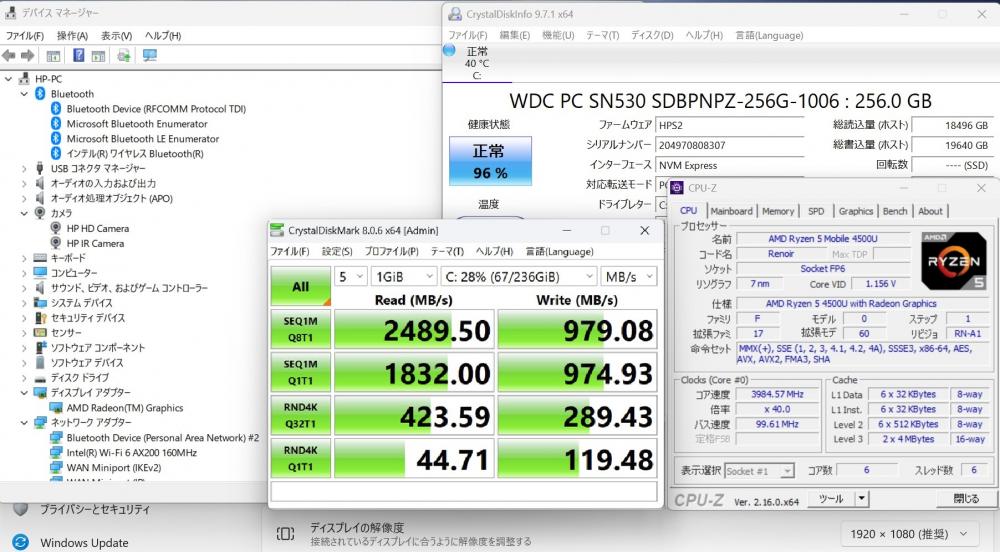Expand the ディスク ドライブ category
This screenshot has height=552, width=1000.
pos(24,378)
